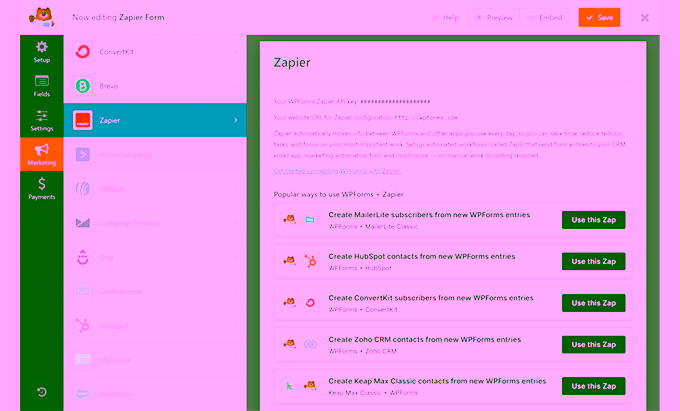
Task: Use the HubSpot contacts zap
Action: point(594,261)
